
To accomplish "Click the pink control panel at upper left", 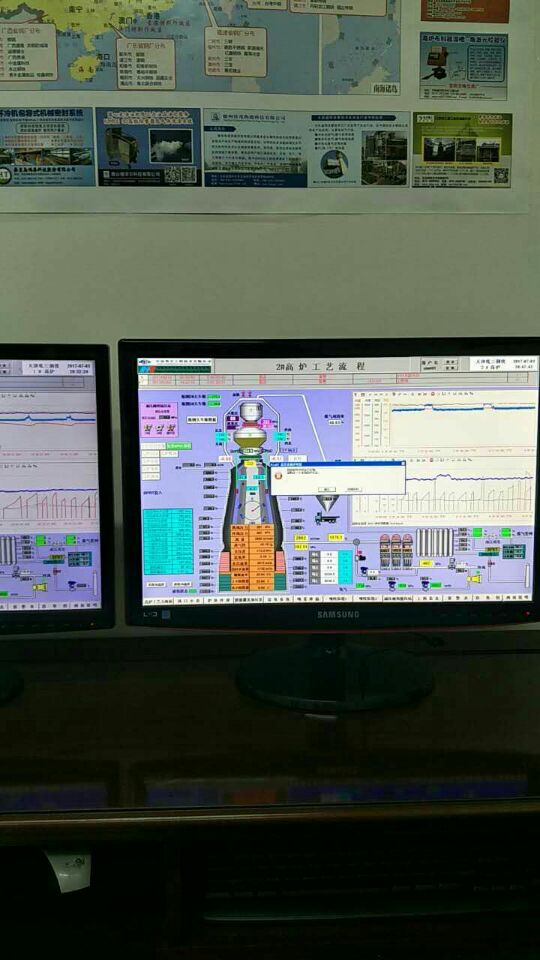I will click(x=160, y=419).
